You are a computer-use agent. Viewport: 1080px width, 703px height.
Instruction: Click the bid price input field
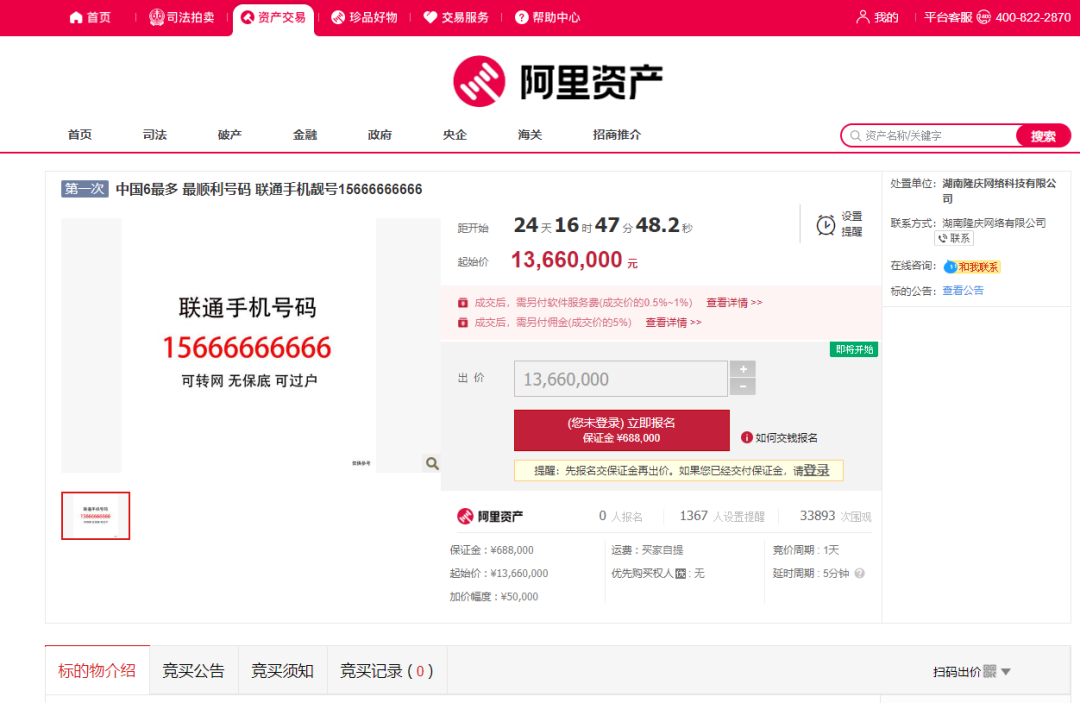(621, 379)
